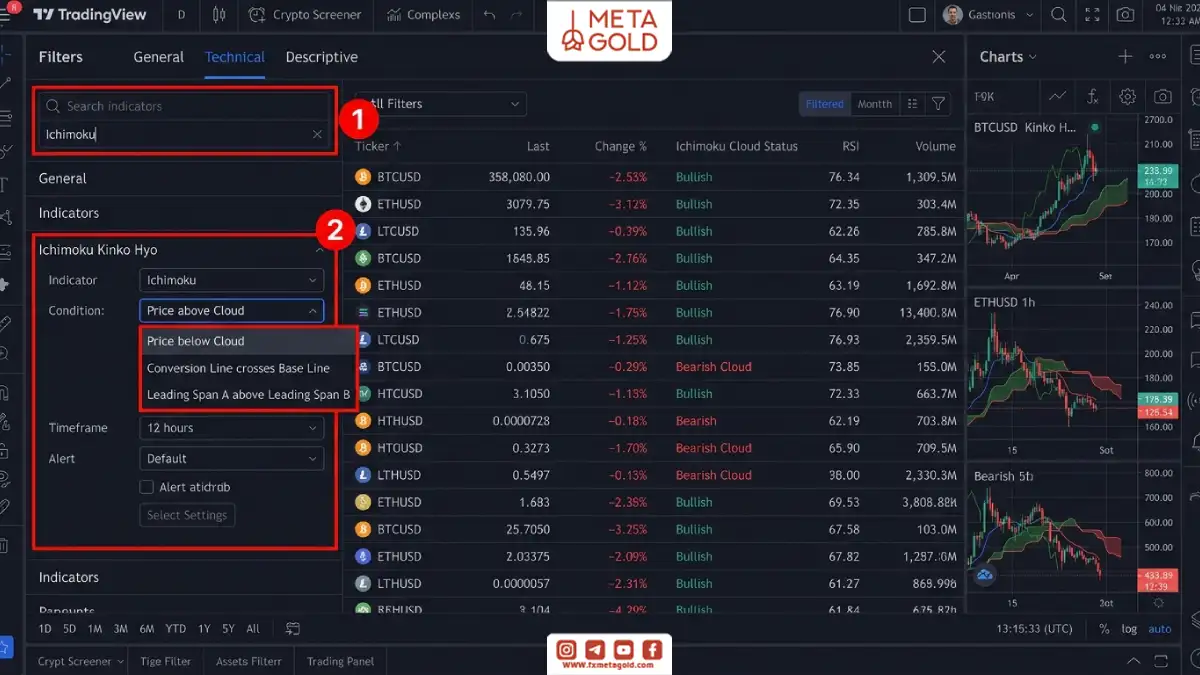Click the 358,080.00 last price cell
Screen dimensions: 1200x675
519,177
